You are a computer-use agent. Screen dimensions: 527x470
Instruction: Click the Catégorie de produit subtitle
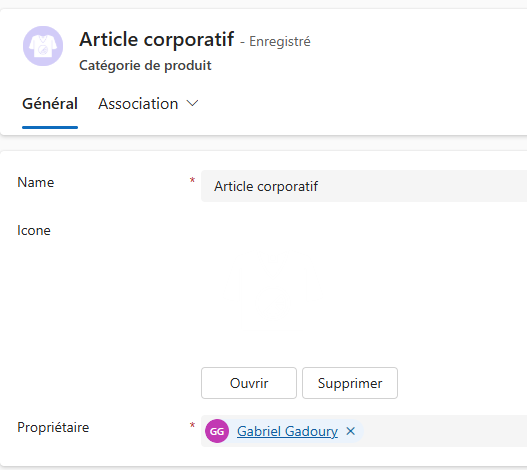145,65
